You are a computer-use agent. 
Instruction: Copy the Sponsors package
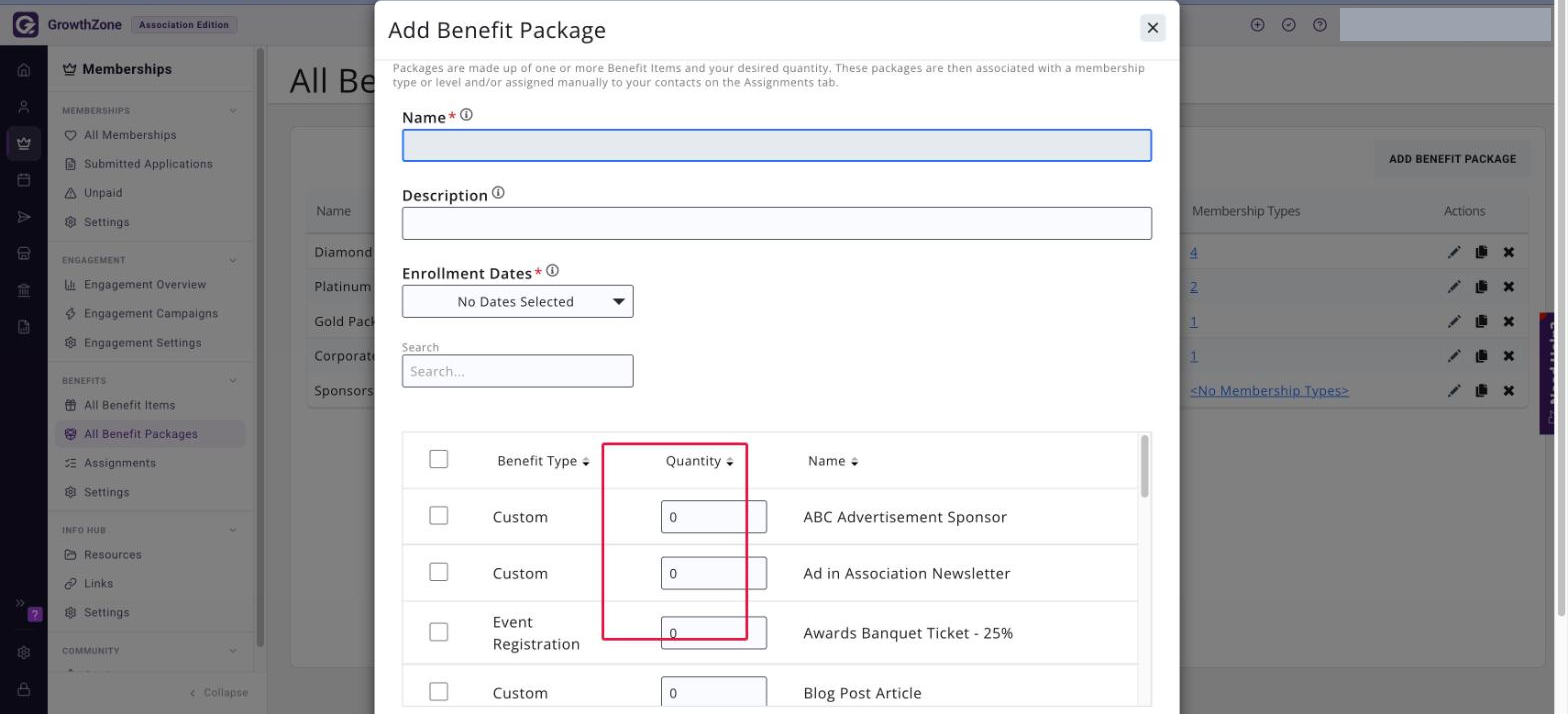tap(1481, 390)
